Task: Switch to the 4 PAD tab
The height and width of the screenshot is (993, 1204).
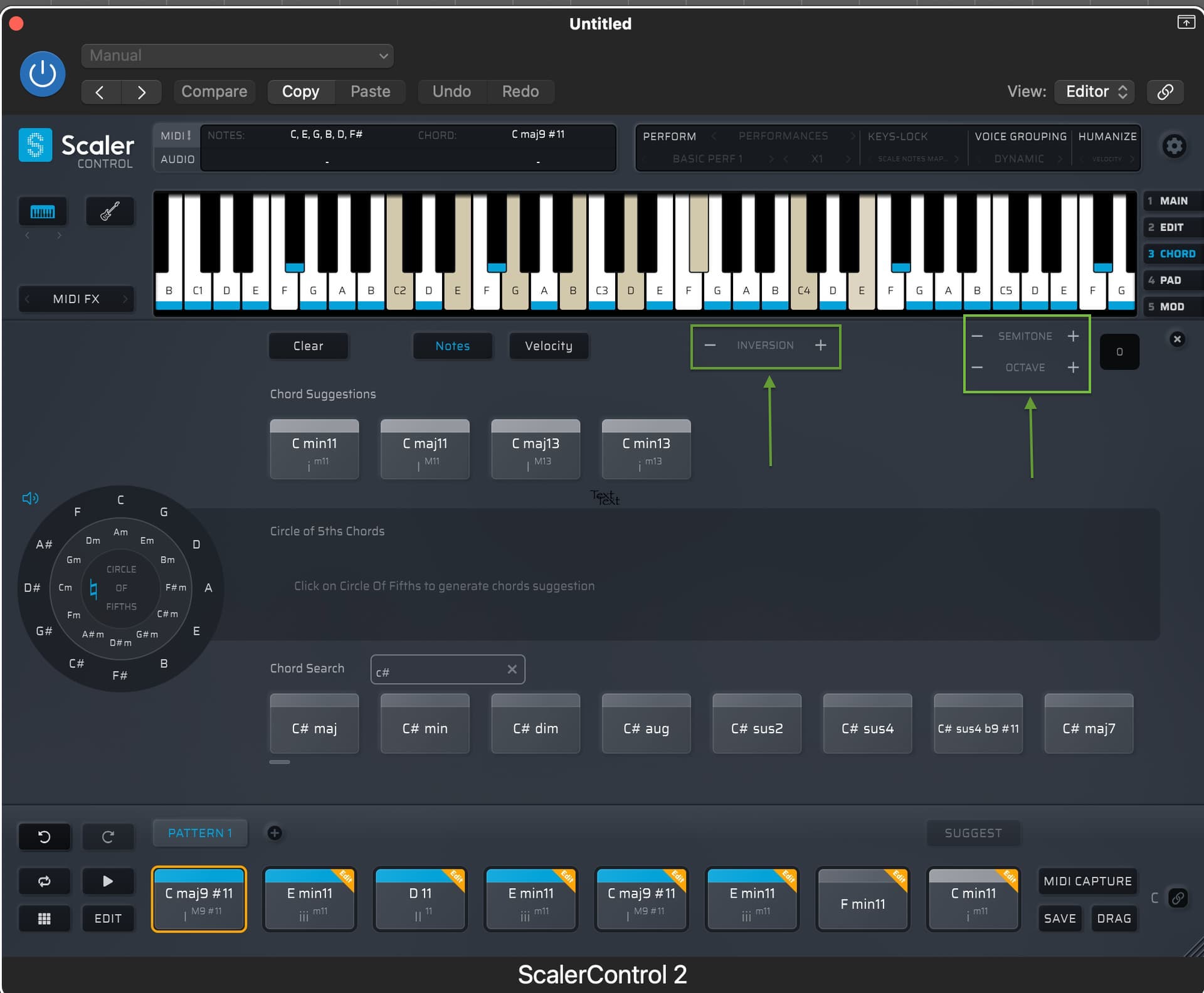Action: click(1170, 280)
